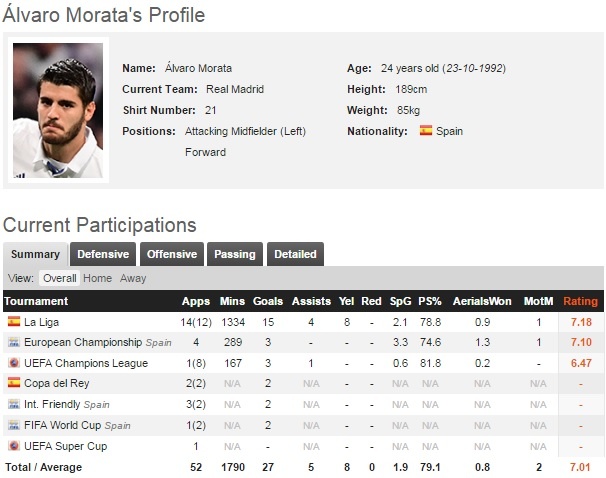Click the Spain flag beside Copa del Rey
606x478 pixels.
tap(13, 384)
